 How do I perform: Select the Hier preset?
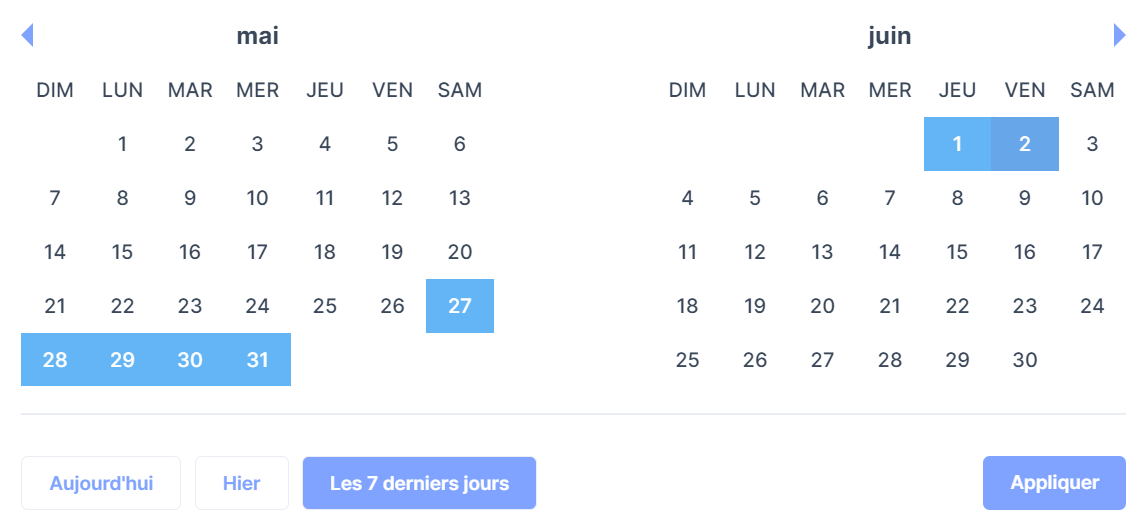pos(242,483)
